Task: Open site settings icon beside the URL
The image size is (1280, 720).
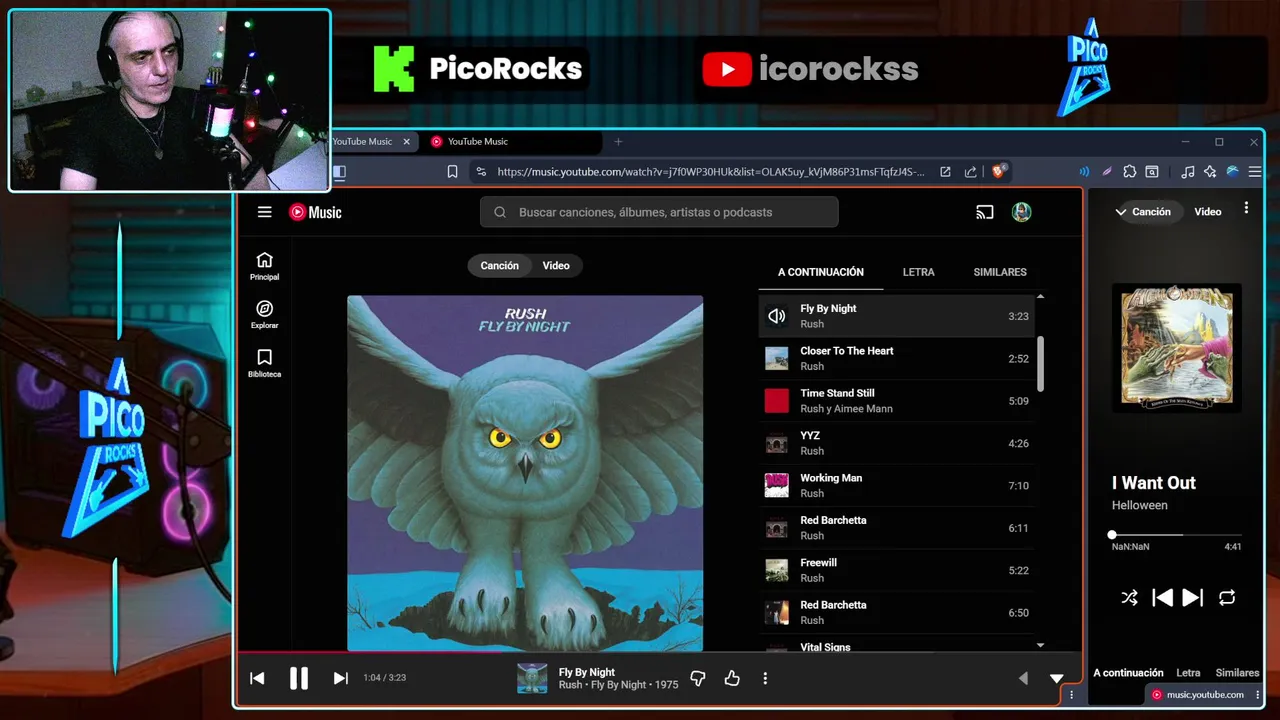Action: click(x=481, y=172)
